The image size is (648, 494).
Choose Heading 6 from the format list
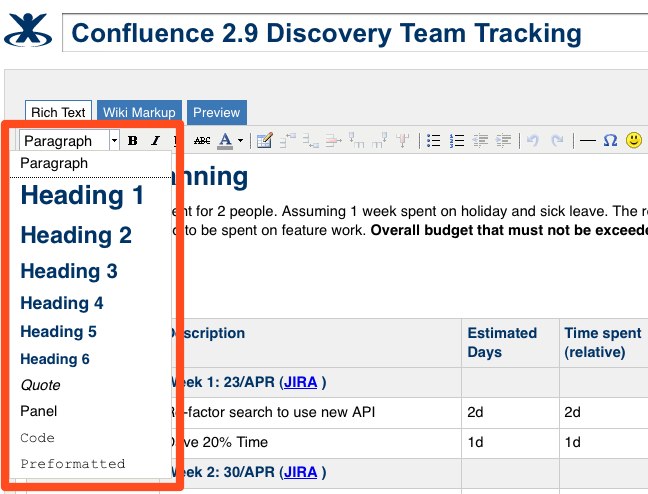click(90, 359)
